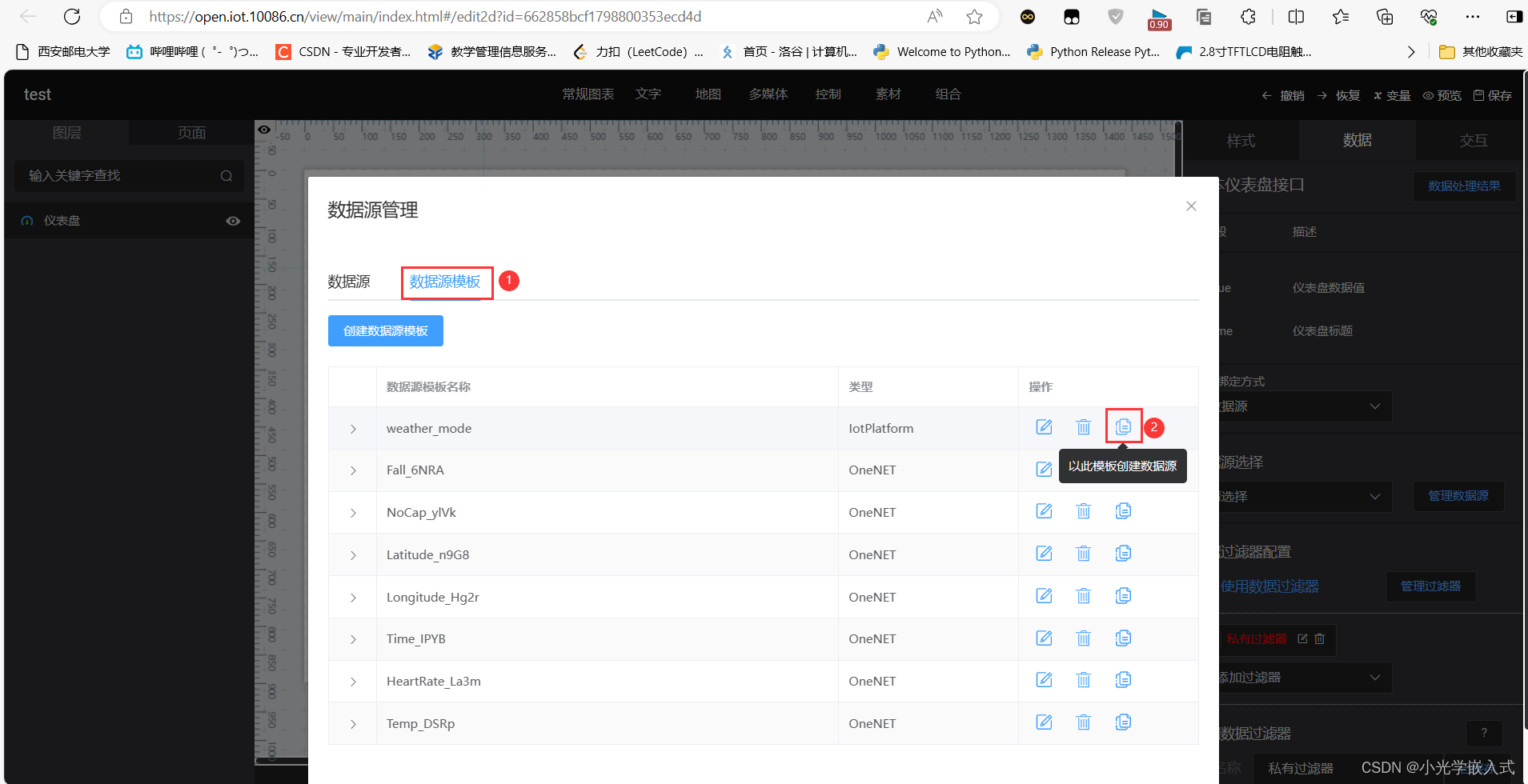The image size is (1528, 784).
Task: Expand the NoCap_ylVk row
Action: coord(353,513)
